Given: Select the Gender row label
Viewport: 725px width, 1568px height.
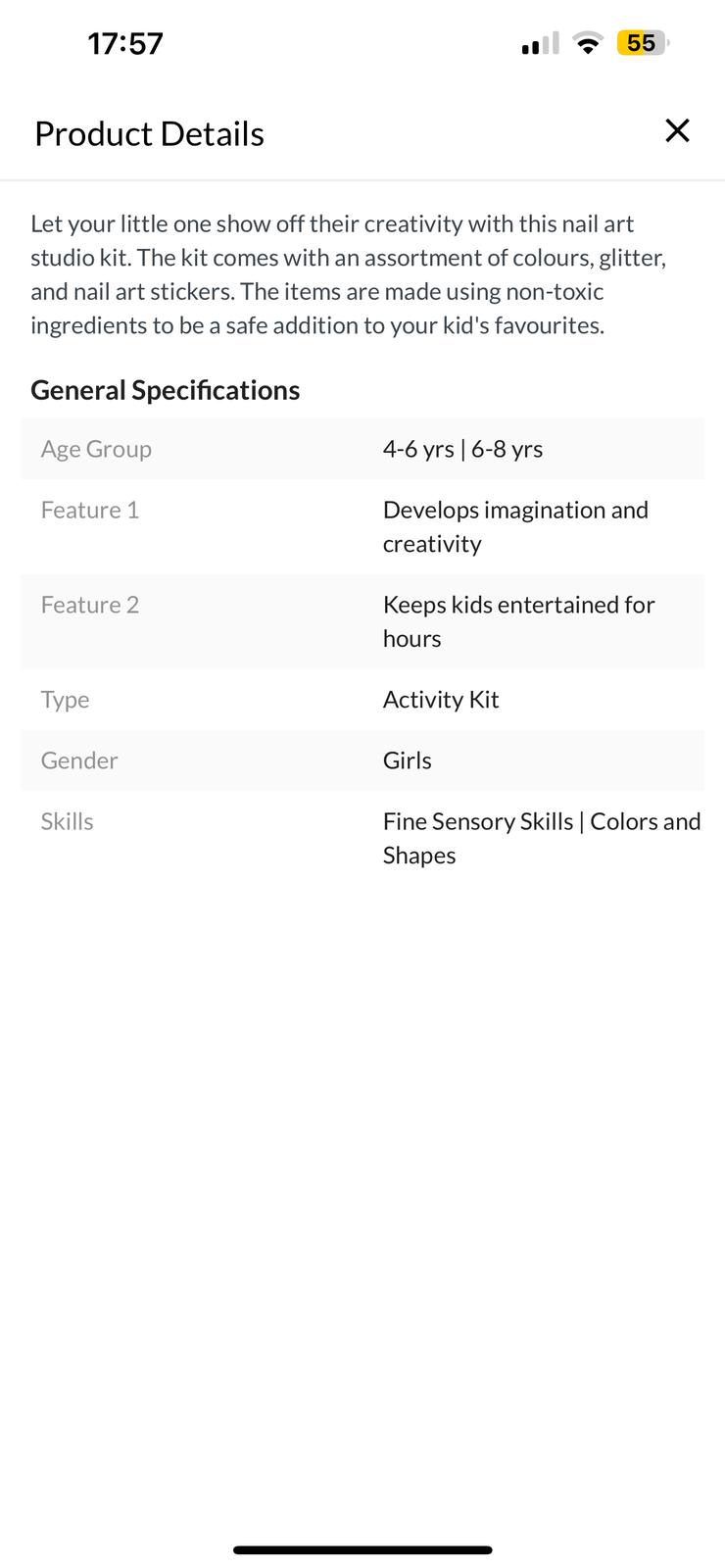Looking at the screenshot, I should point(79,760).
